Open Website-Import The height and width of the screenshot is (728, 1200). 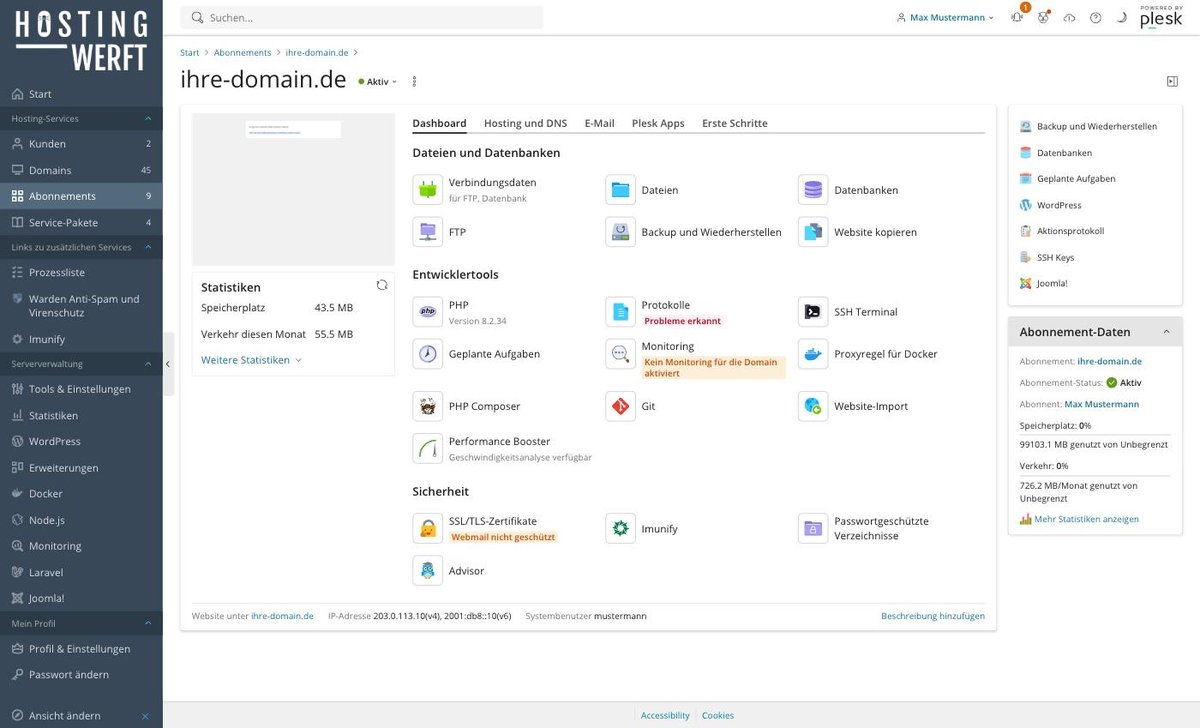pyautogui.click(x=813, y=406)
